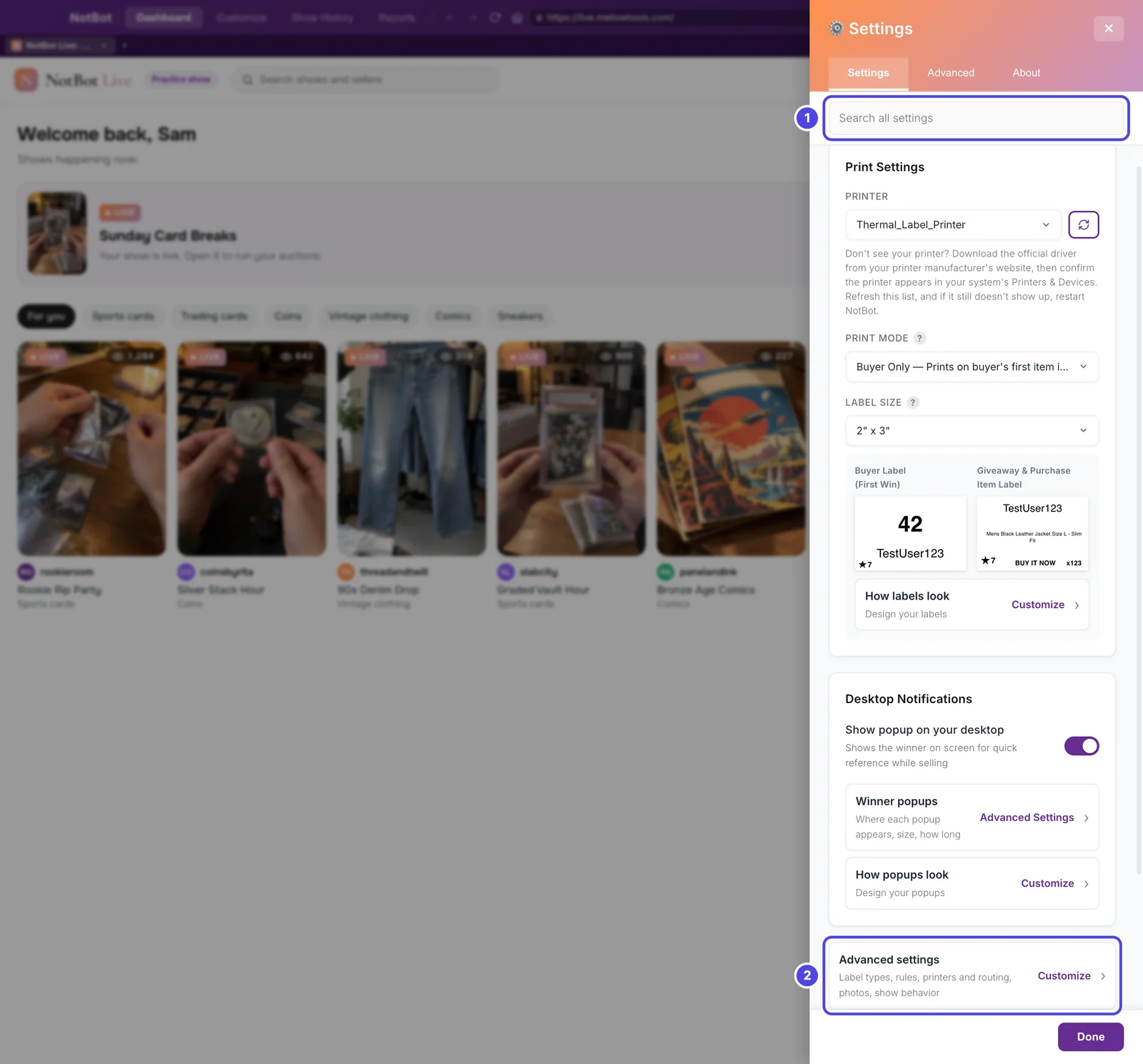Open Winner popups Advanced Settings link
Image resolution: width=1143 pixels, height=1064 pixels.
pos(1027,817)
